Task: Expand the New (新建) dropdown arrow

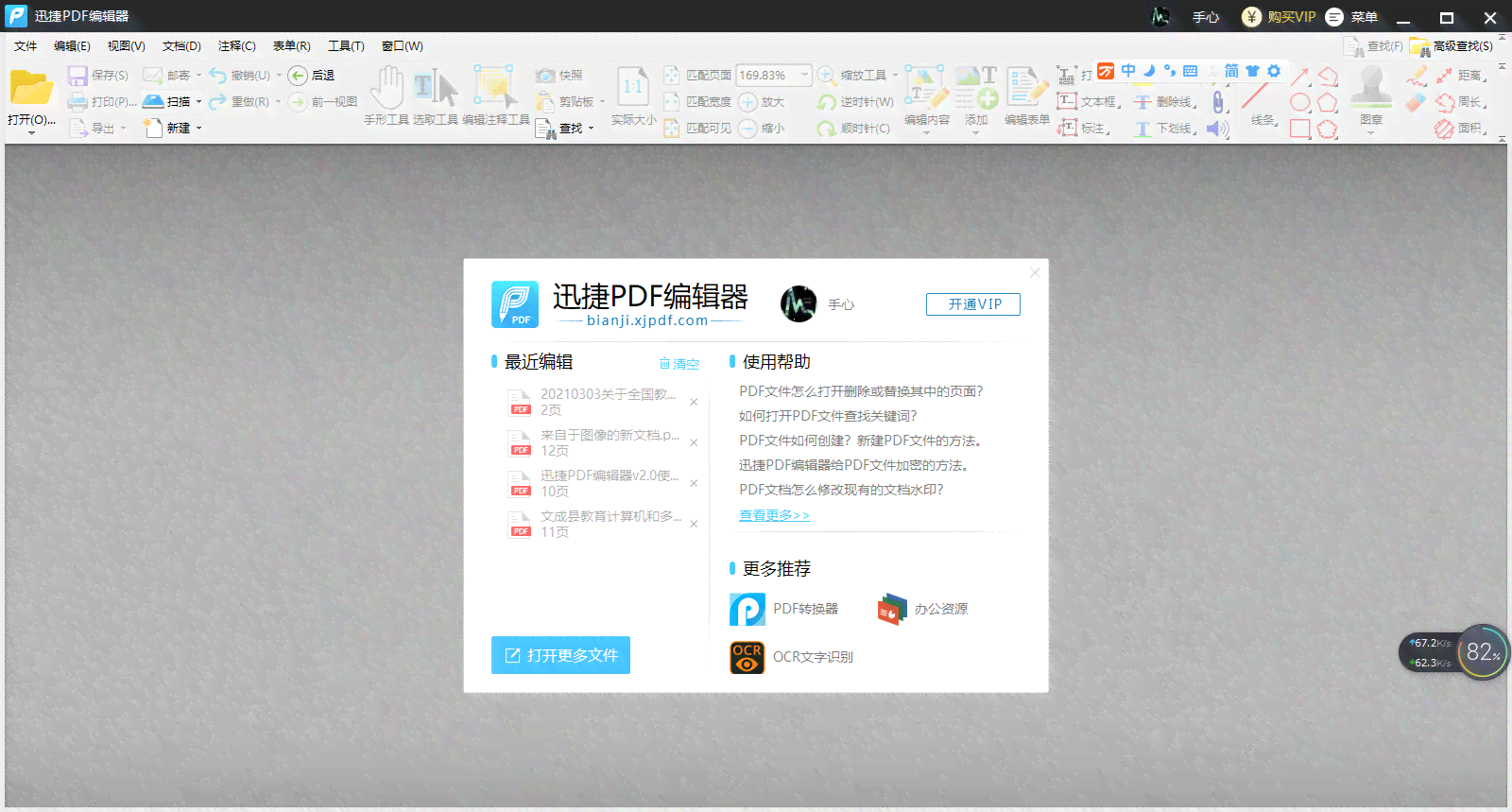Action: [198, 129]
